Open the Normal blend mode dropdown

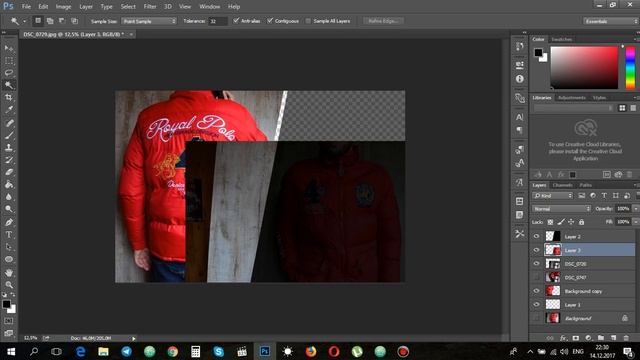[561, 209]
